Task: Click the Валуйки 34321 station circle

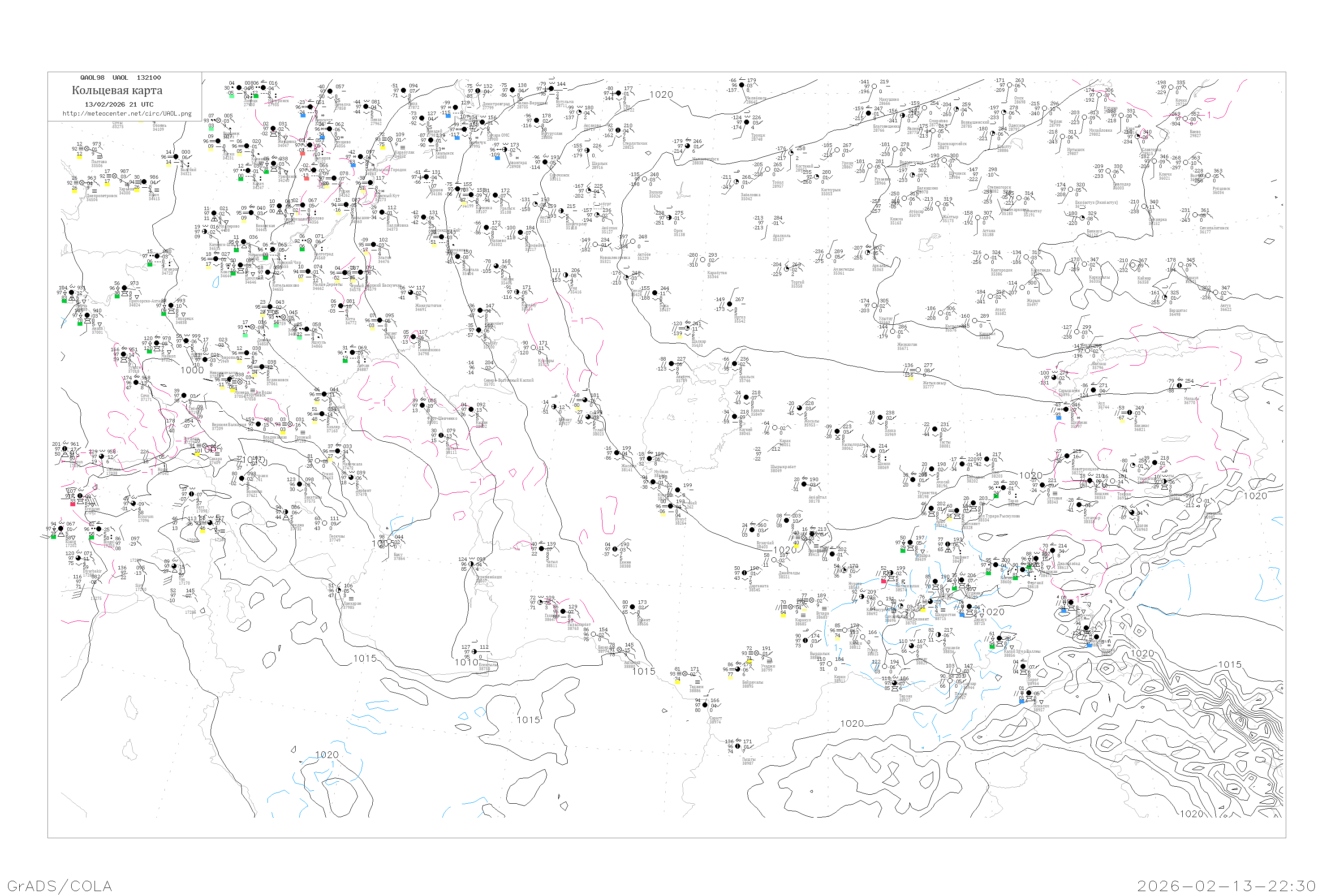Action: tap(176, 156)
